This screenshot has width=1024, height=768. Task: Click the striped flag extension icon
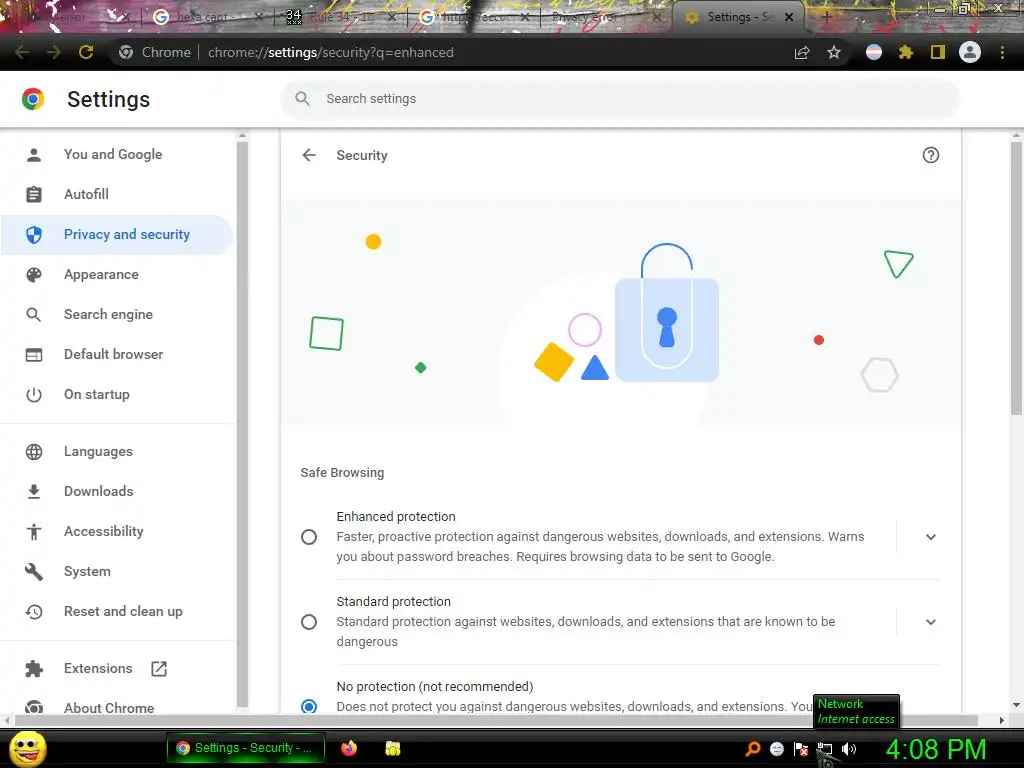coord(873,52)
